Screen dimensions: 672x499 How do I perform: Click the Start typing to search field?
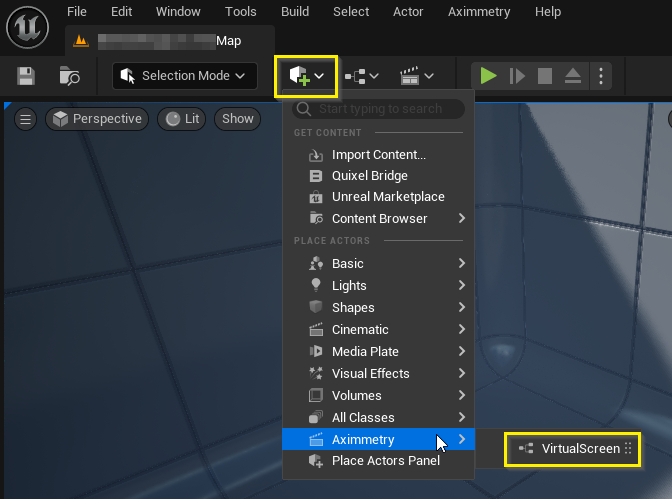click(378, 109)
